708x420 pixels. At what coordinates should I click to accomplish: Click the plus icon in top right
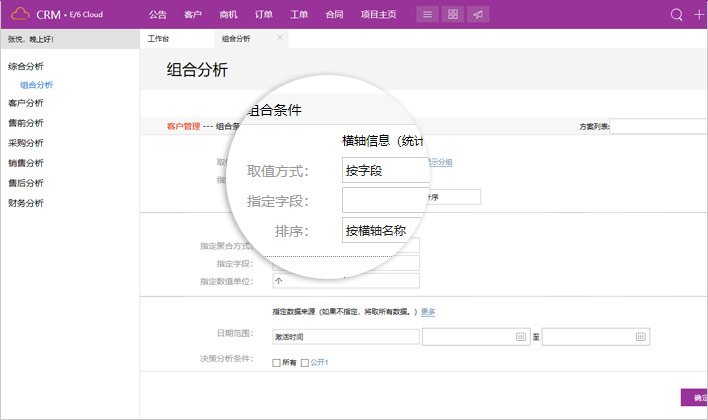[x=699, y=14]
